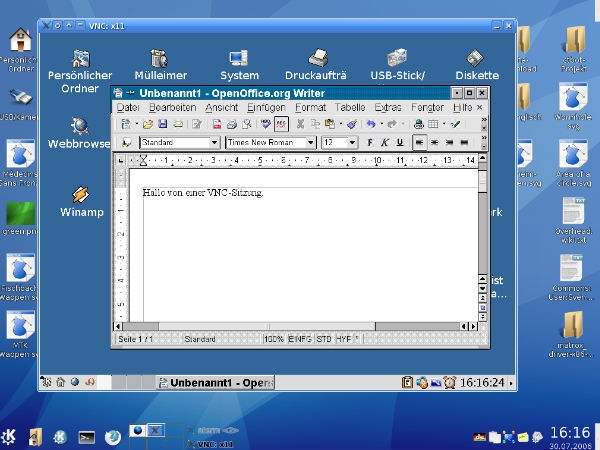Export directly as PDF icon

(x=217, y=124)
